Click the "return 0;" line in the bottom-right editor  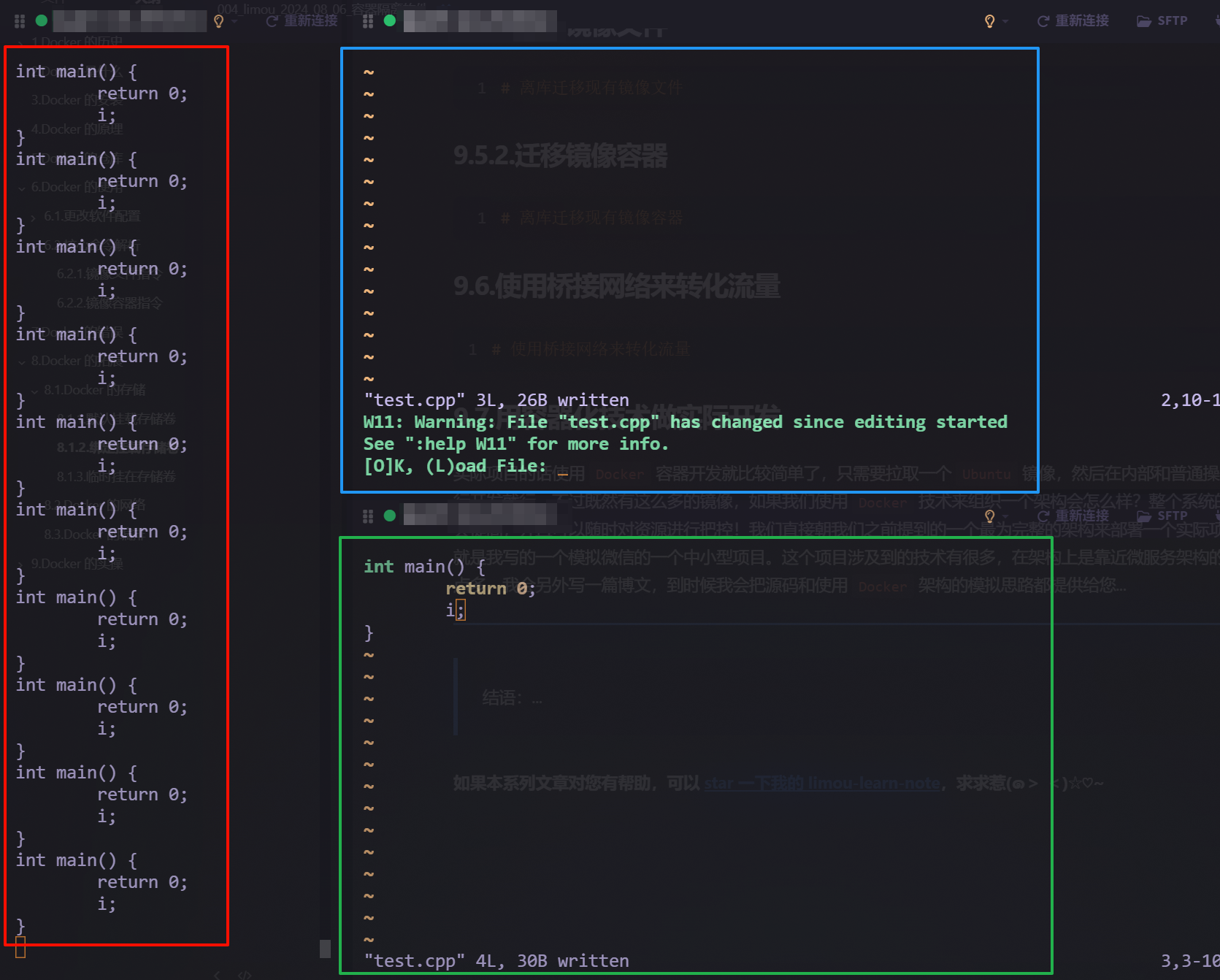[491, 589]
